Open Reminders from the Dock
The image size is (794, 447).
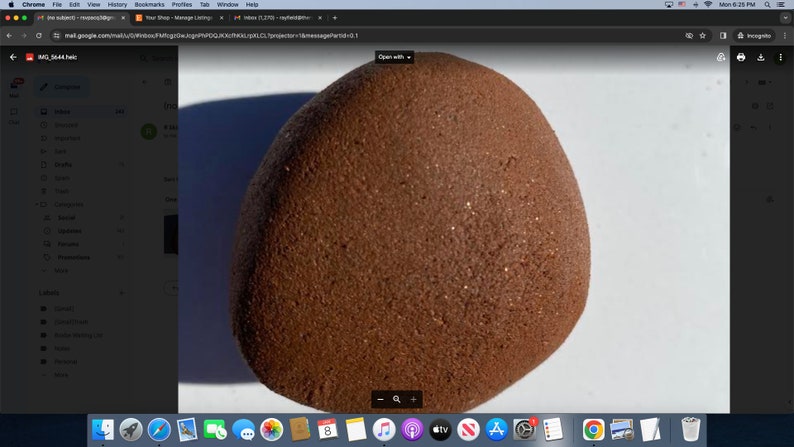point(552,430)
